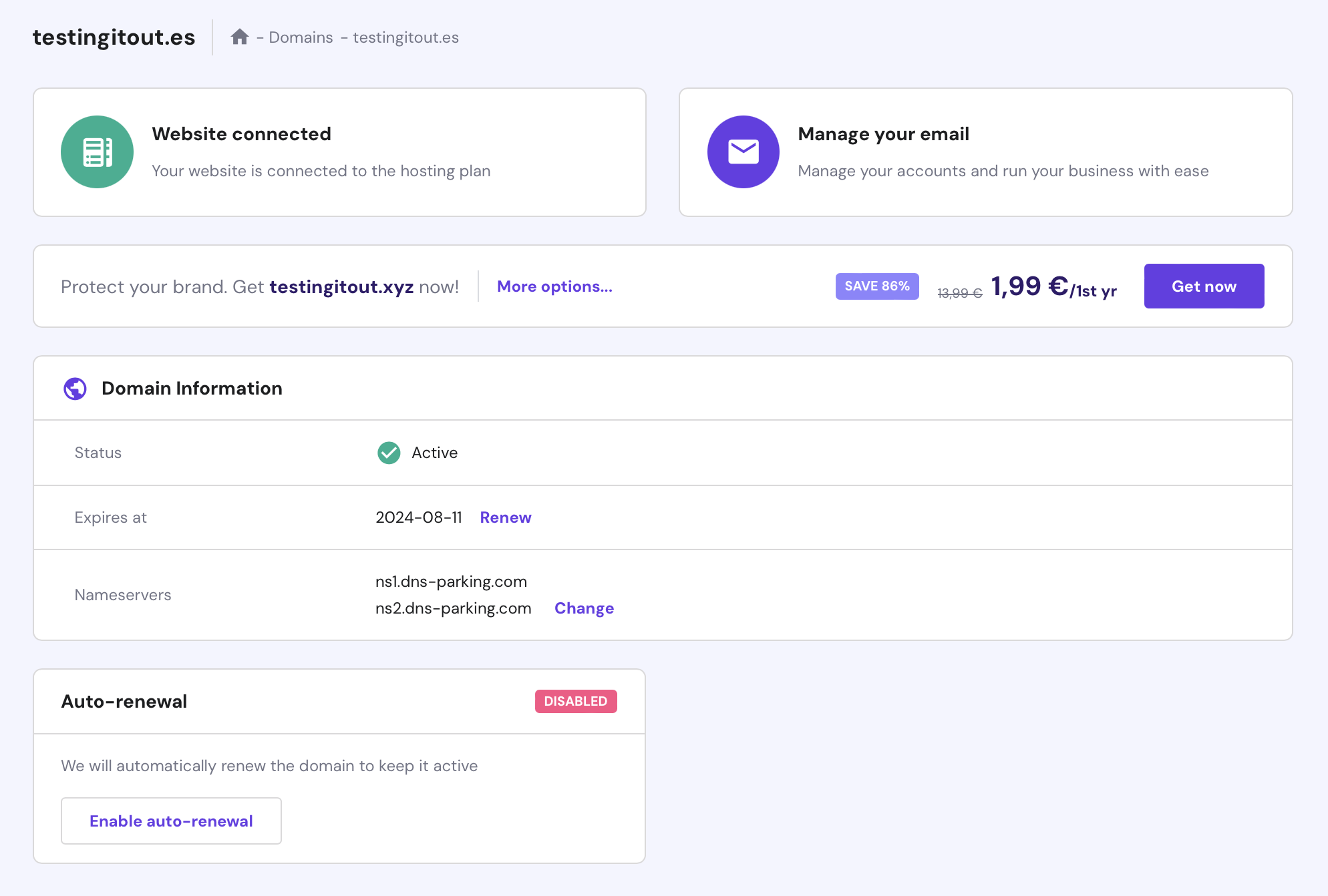
Task: Enable auto-renewal for the domain
Action: (x=171, y=821)
